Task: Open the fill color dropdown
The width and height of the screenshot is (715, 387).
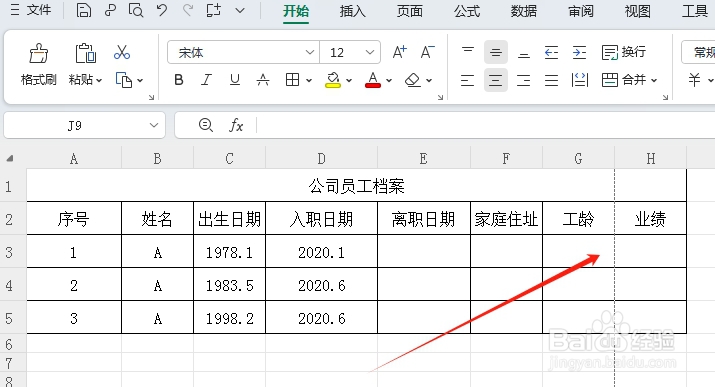Action: [349, 81]
